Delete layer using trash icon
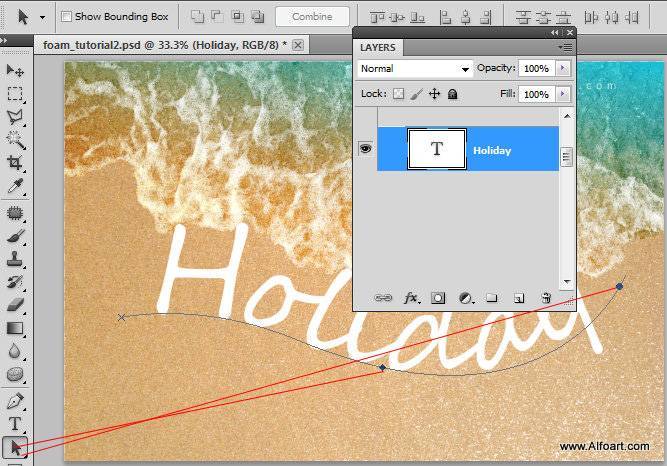Viewport: 667px width, 466px height. (546, 298)
